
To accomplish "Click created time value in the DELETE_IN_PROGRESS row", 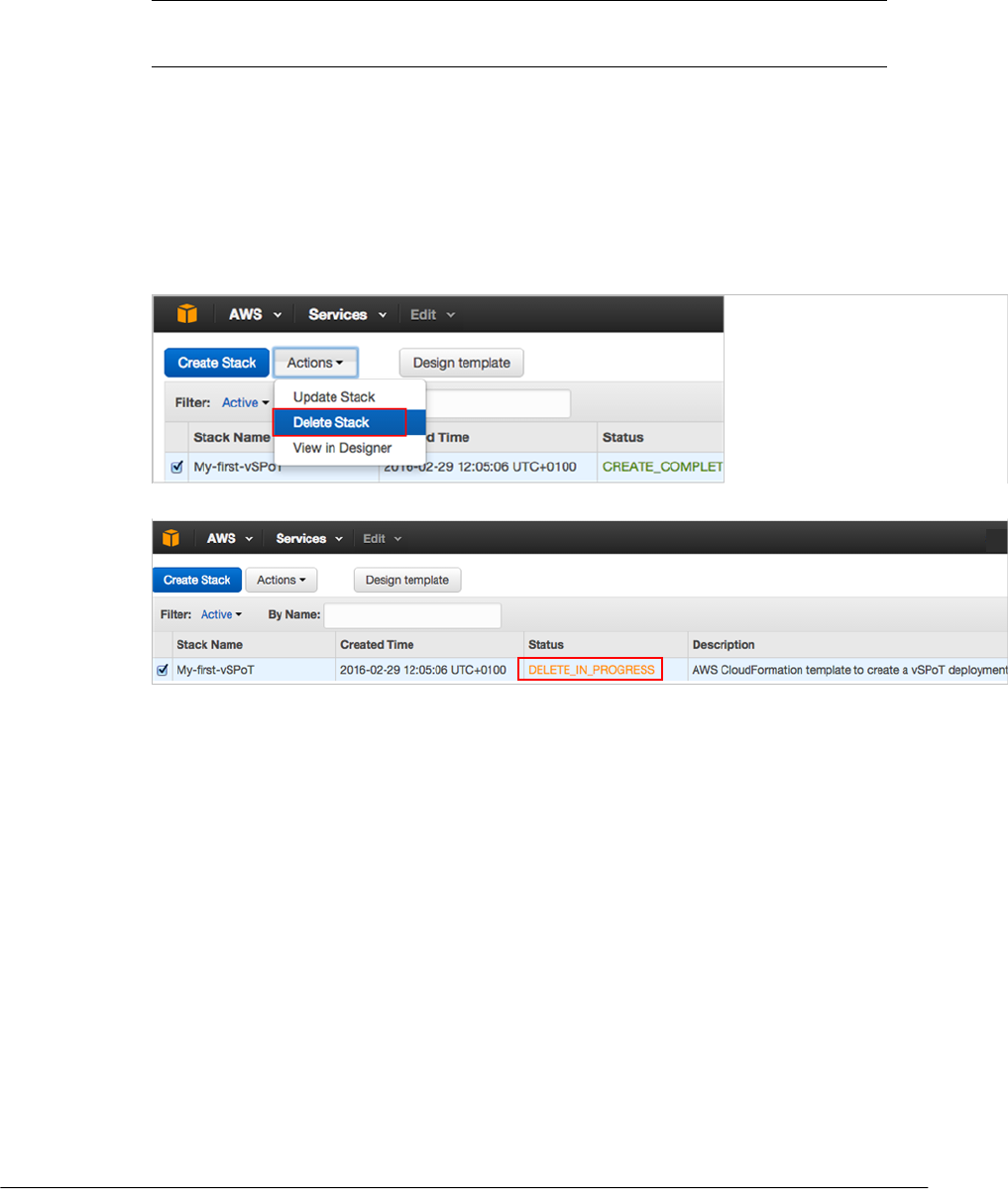I will click(x=423, y=670).
